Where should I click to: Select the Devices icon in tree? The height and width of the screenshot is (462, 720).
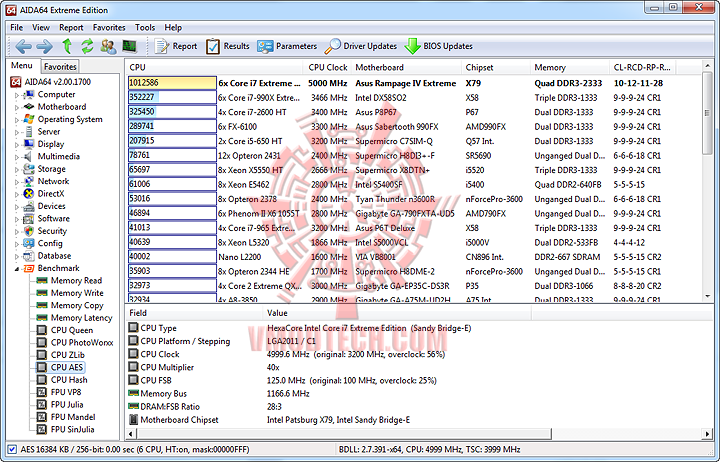[29, 206]
